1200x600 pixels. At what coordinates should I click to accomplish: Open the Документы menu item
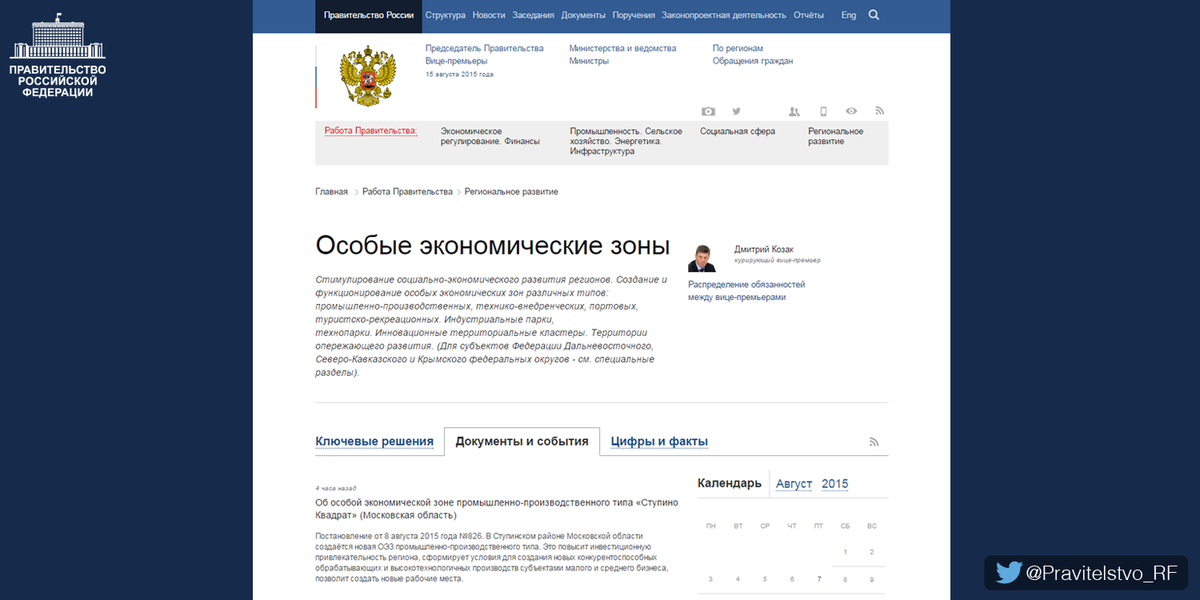click(x=583, y=16)
